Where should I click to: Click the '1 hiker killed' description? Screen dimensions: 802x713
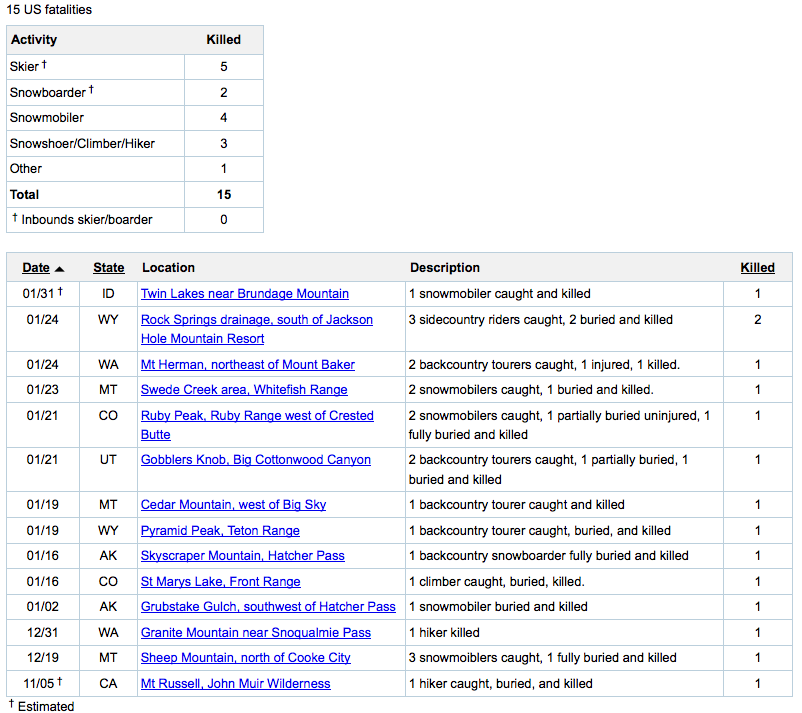click(444, 633)
